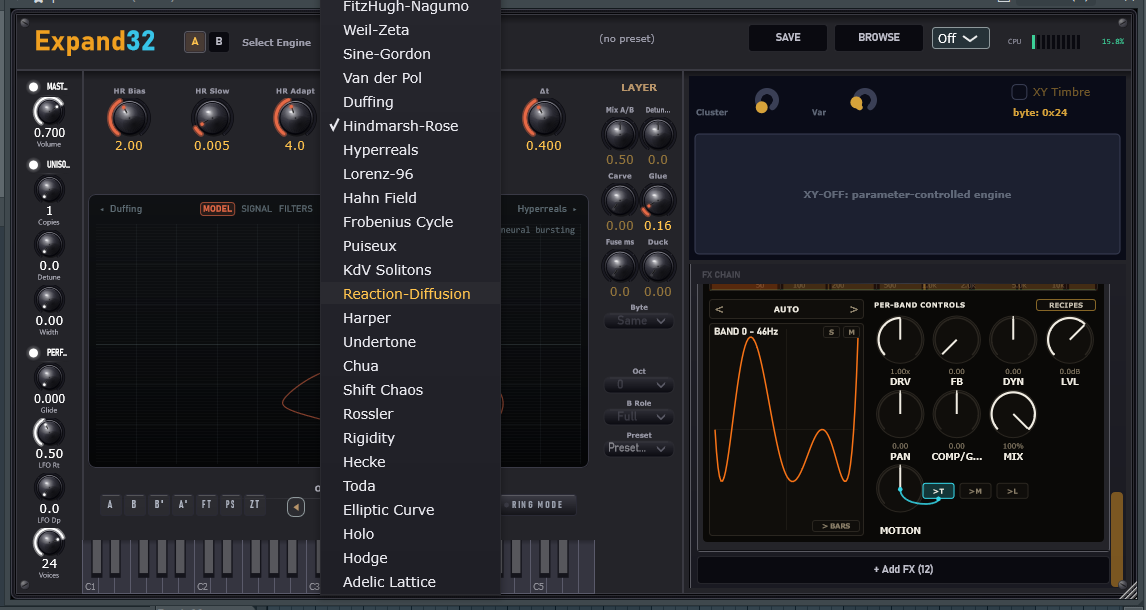
Task: Open RECIPES
Action: coord(1066,305)
